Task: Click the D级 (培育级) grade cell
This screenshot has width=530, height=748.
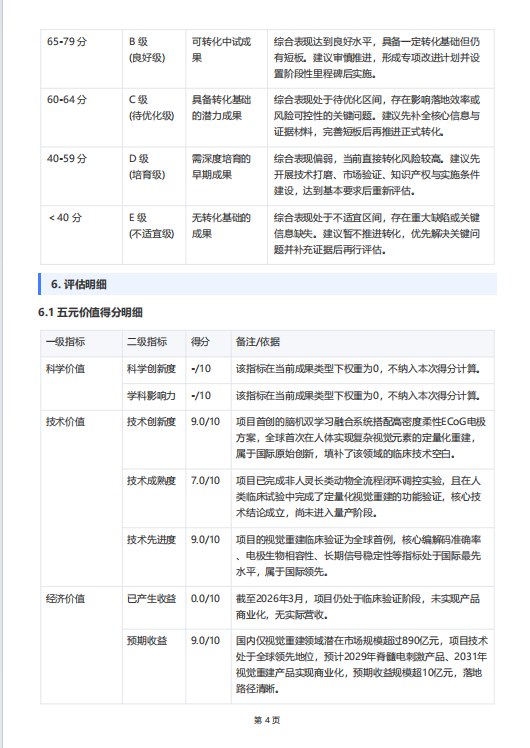Action: [x=154, y=177]
